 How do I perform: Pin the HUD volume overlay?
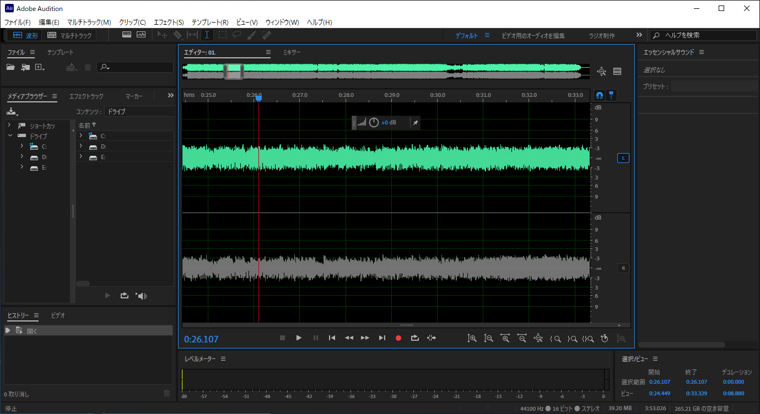tap(415, 123)
